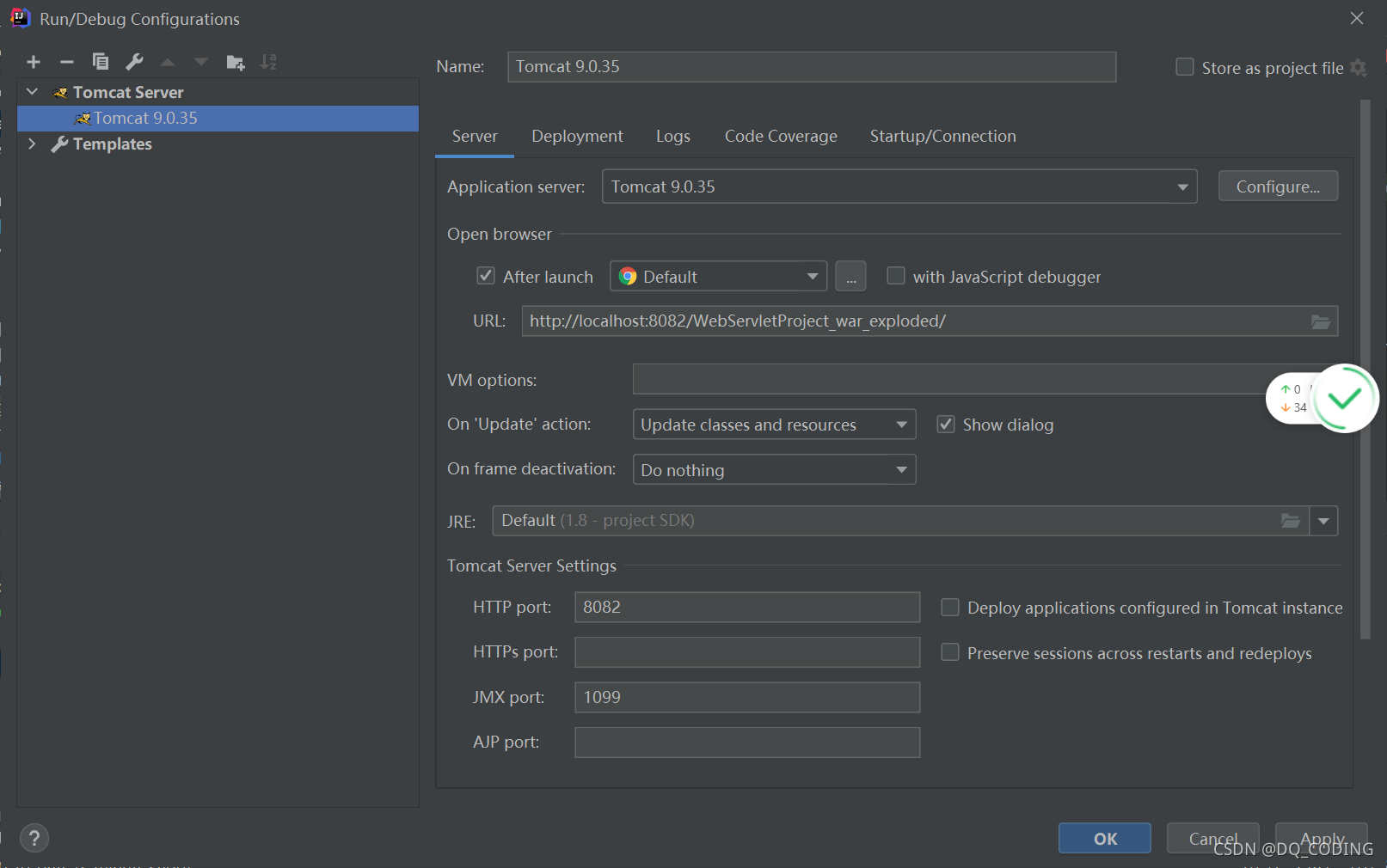Screen dimensions: 1387x868
Task: Check Preserve sessions across restarts and redeploys
Action: [950, 653]
